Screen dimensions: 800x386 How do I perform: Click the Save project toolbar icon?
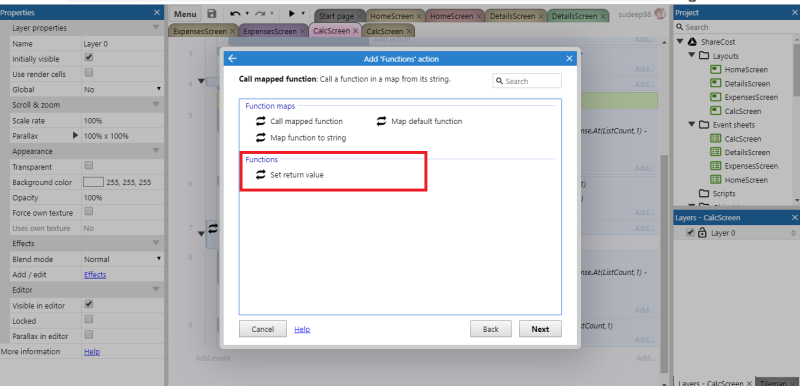(211, 14)
